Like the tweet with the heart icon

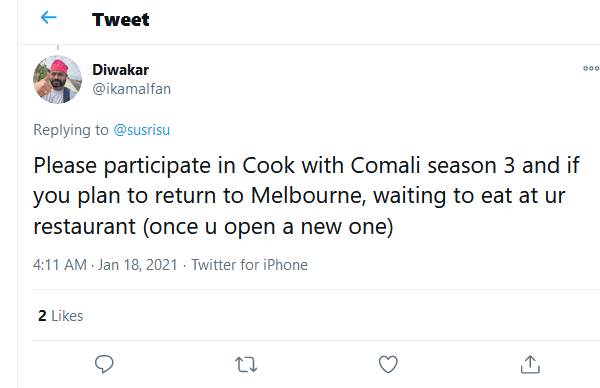(388, 364)
